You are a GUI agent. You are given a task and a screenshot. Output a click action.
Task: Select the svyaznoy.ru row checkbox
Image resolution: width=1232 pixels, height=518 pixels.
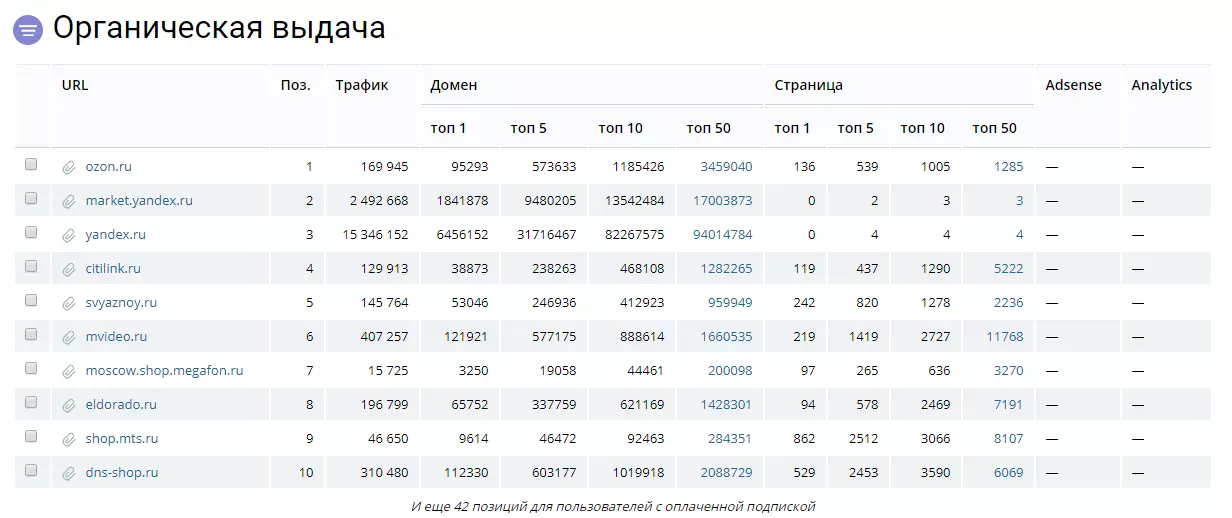[x=31, y=301]
